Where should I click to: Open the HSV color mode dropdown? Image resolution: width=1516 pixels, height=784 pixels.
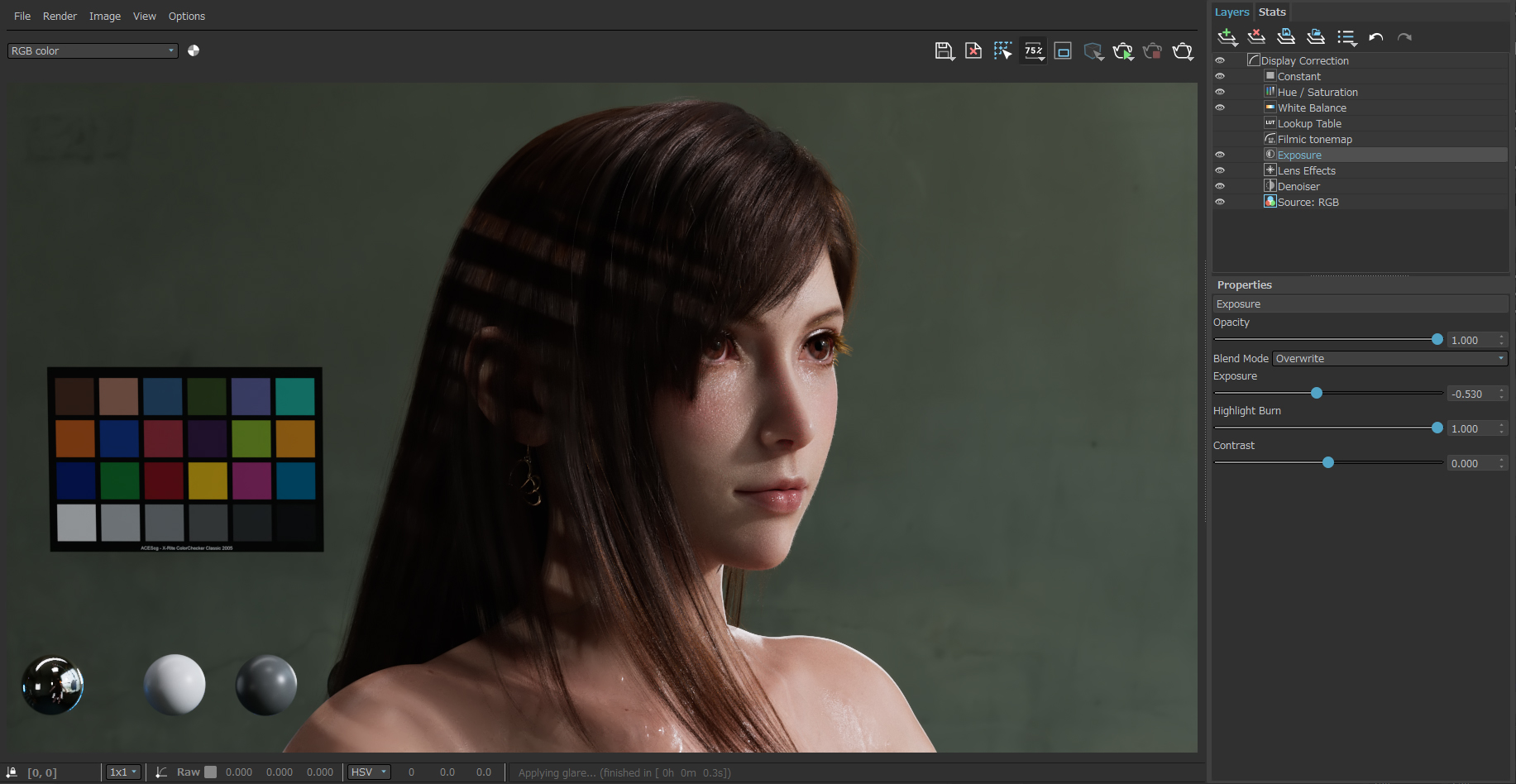click(369, 772)
